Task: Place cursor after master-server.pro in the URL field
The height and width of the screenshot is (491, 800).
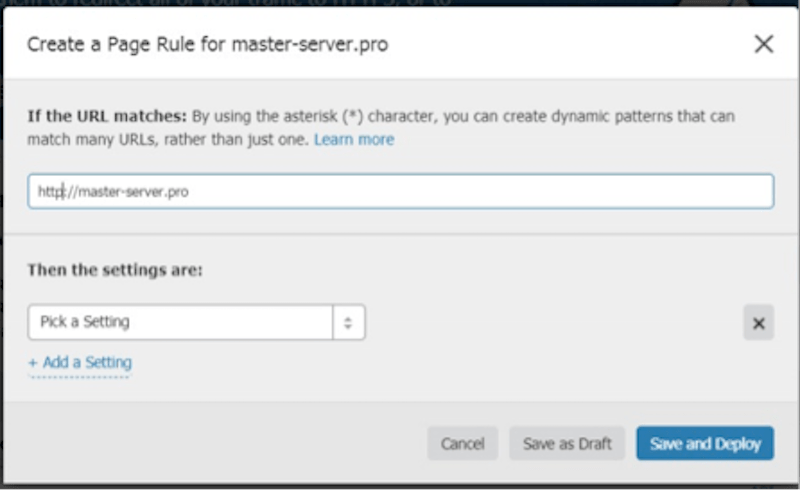Action: coord(190,192)
